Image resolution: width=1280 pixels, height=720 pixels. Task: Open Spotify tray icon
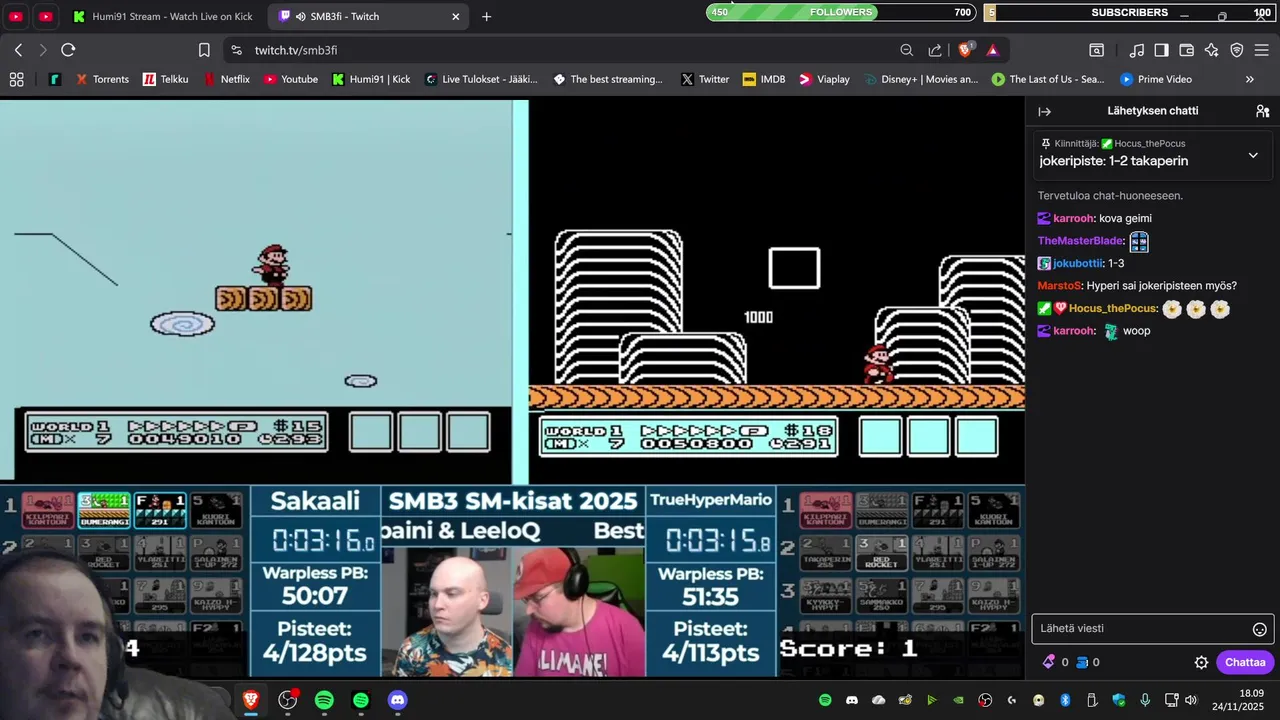[x=825, y=700]
